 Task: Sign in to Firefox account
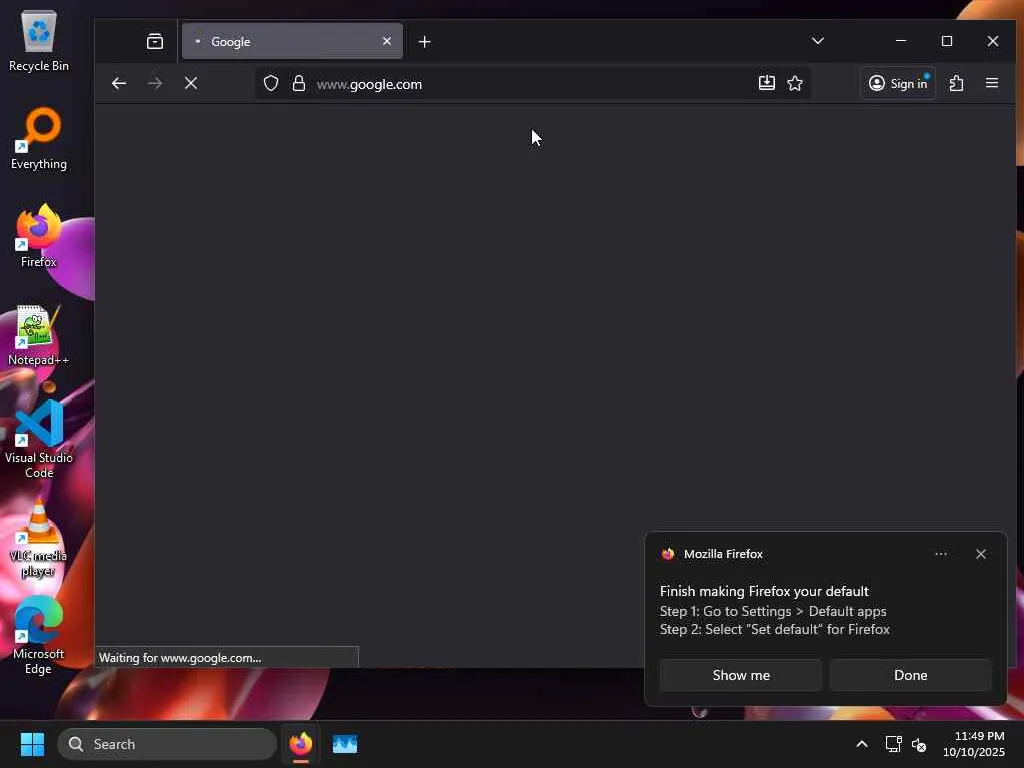coord(898,83)
